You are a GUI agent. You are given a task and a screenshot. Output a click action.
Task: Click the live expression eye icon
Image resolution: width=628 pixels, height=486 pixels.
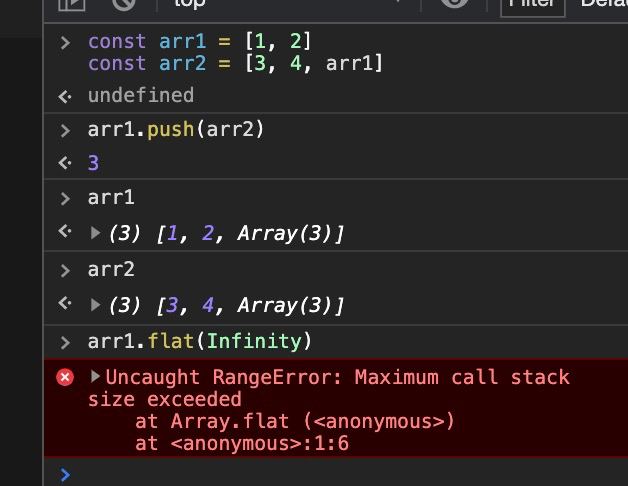454,3
